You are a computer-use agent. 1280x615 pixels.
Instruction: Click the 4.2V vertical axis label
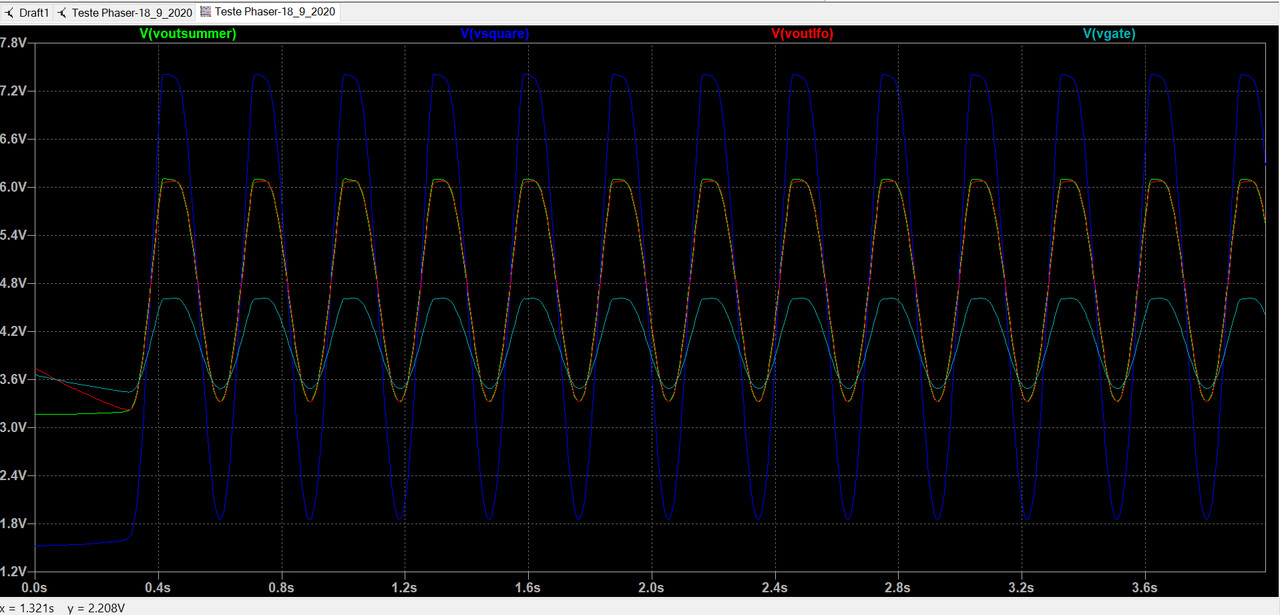pyautogui.click(x=14, y=331)
